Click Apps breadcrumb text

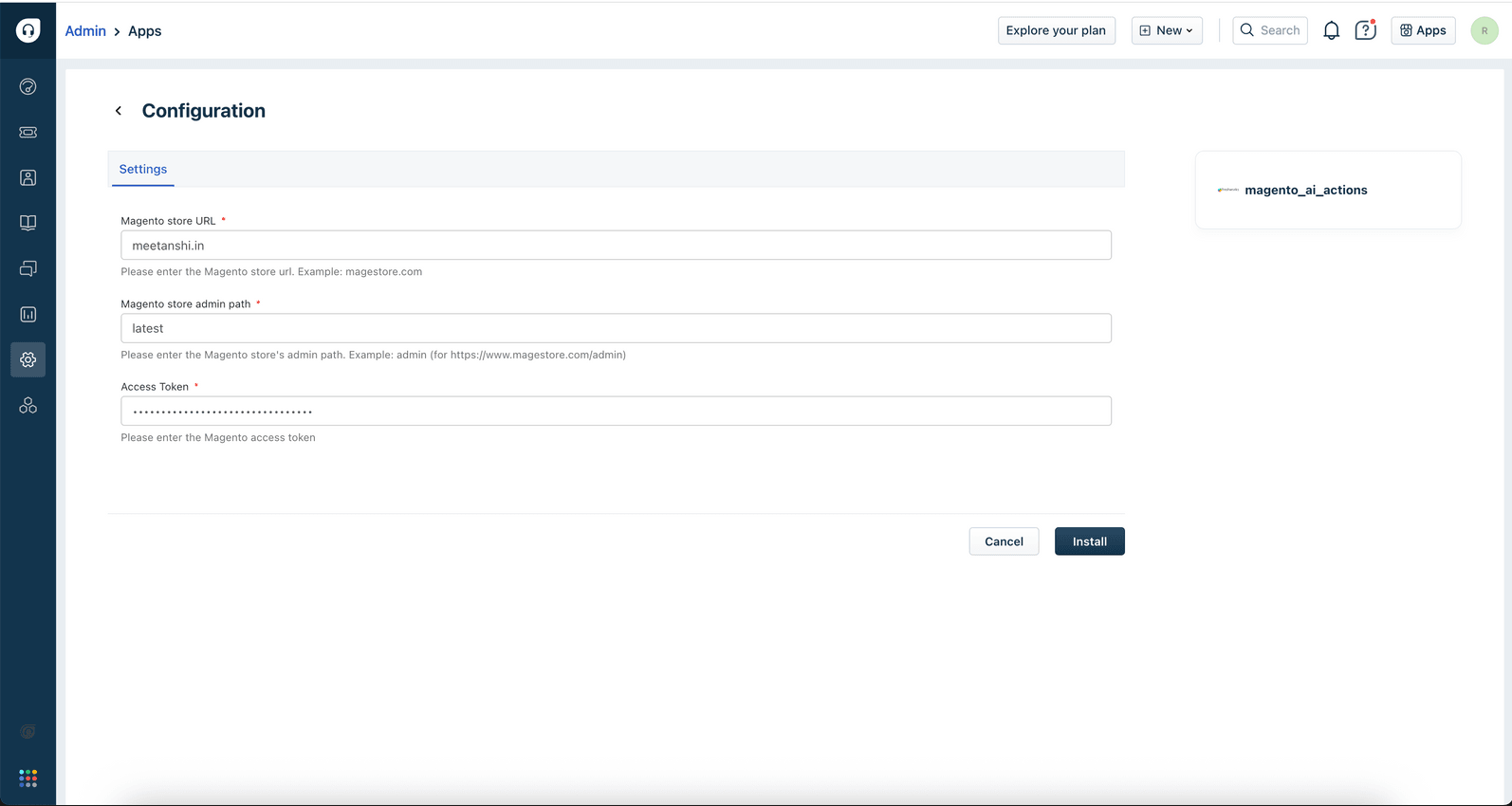[145, 31]
